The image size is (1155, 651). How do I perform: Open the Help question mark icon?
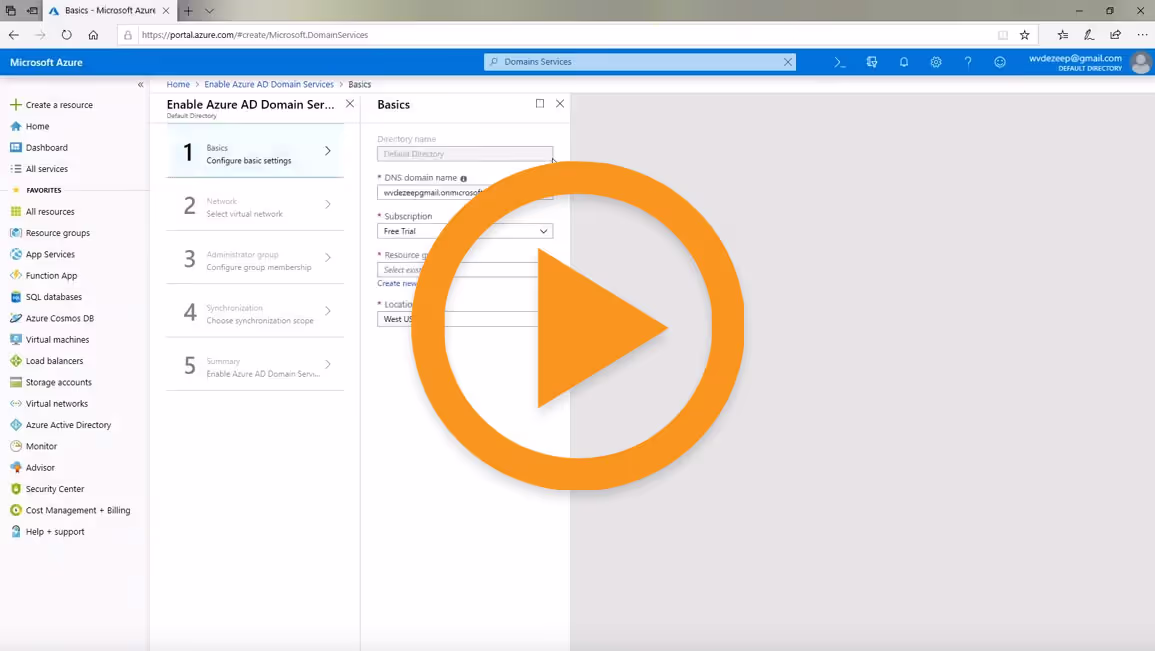968,63
